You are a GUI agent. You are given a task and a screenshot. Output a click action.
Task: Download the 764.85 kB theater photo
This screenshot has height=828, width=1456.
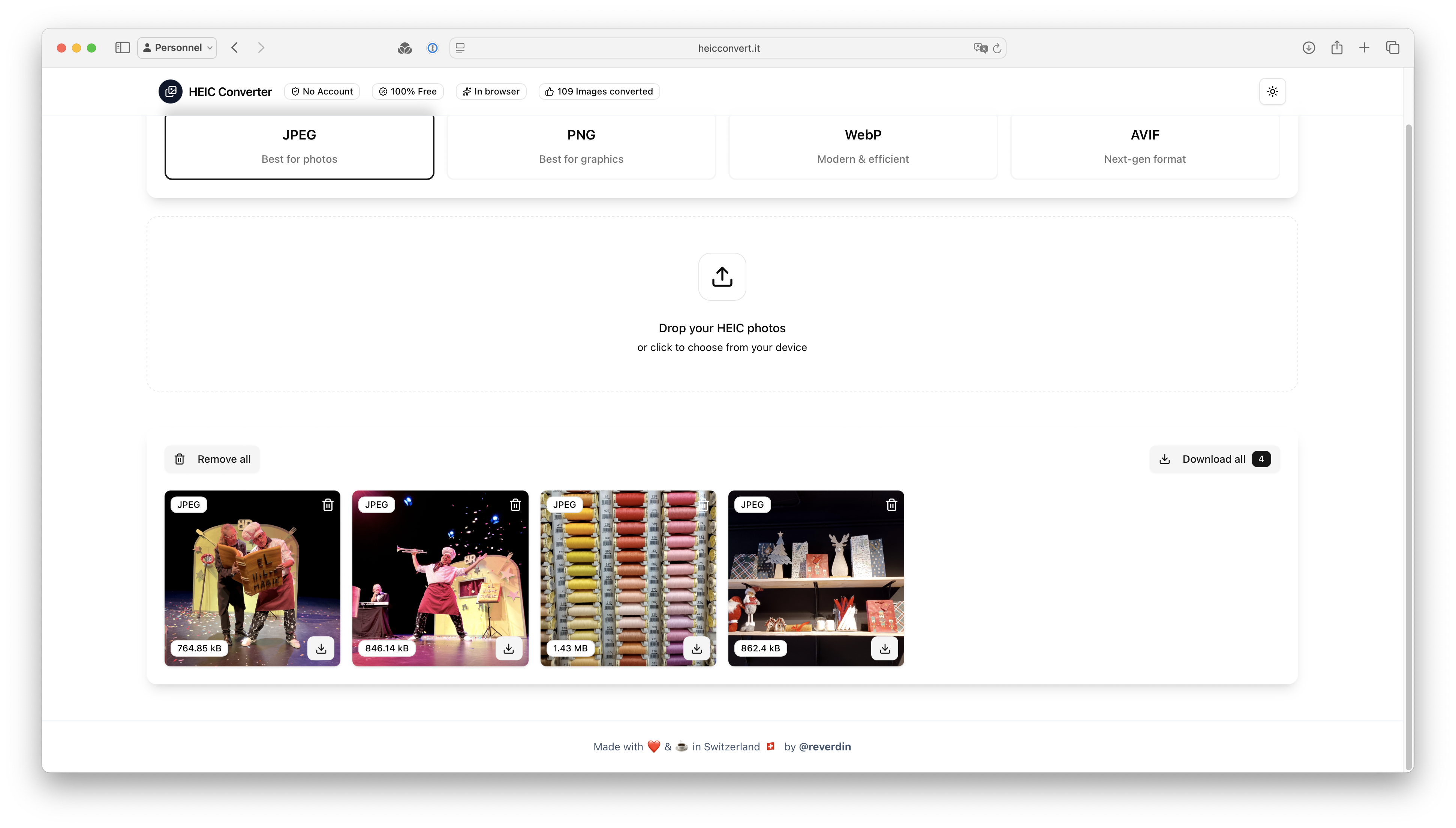click(321, 648)
